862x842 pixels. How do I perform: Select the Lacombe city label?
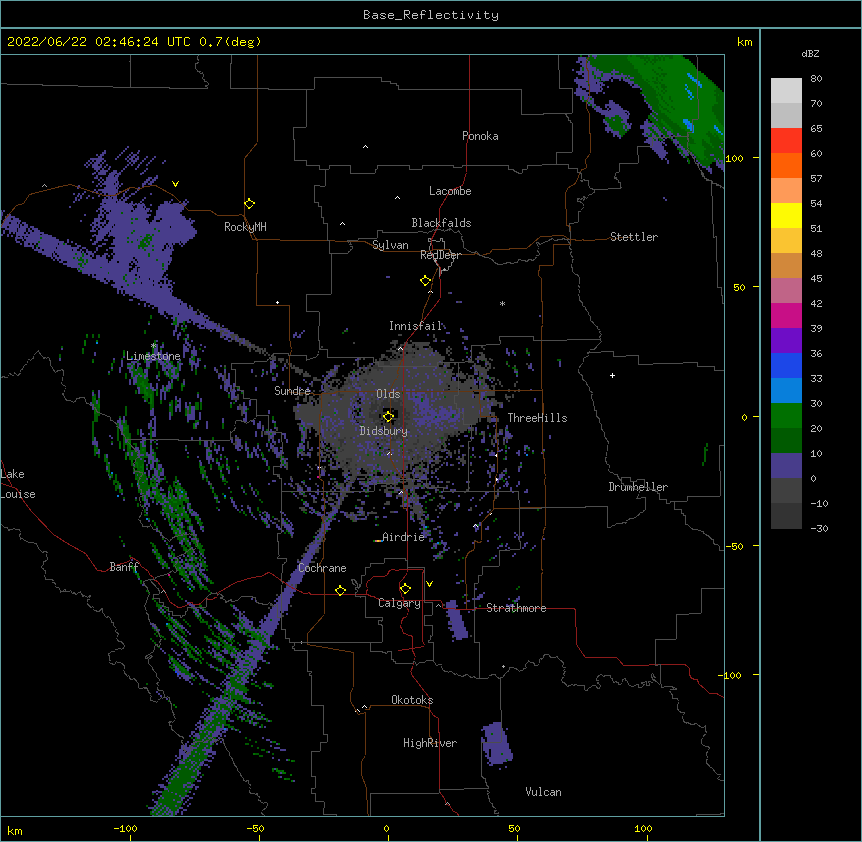(450, 191)
